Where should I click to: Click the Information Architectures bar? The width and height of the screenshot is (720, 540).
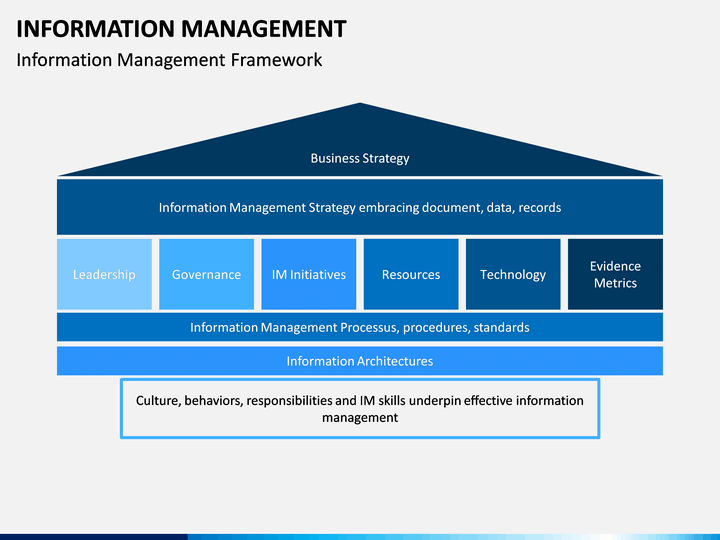360,361
